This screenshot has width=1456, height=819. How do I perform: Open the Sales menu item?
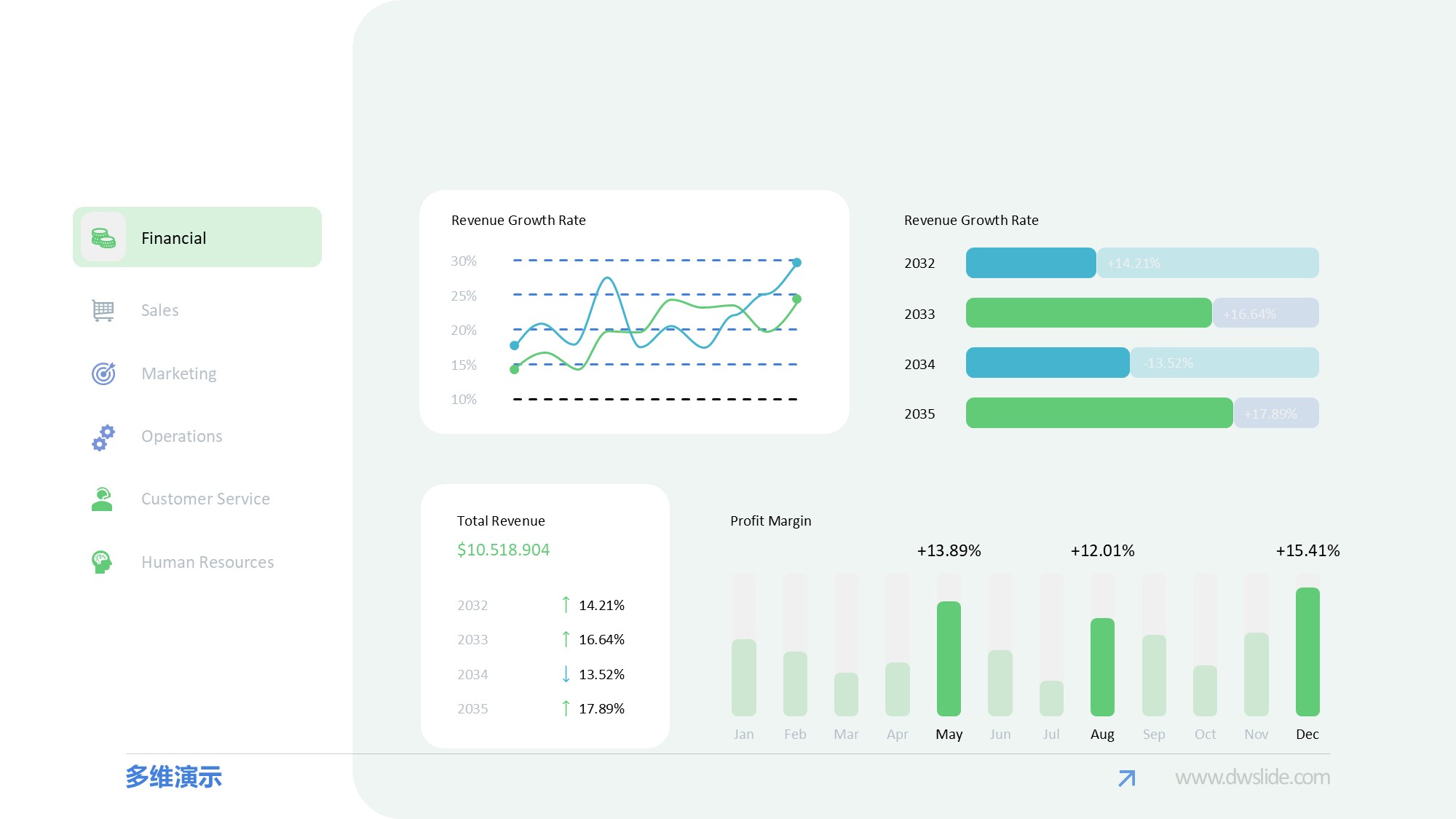[x=159, y=311]
